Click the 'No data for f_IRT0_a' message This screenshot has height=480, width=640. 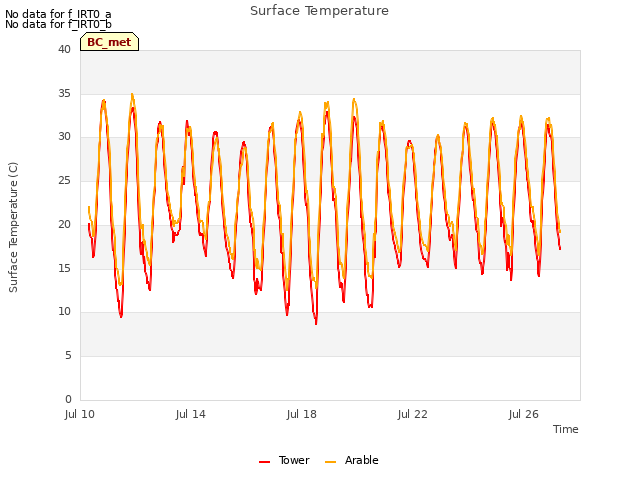[x=58, y=14]
